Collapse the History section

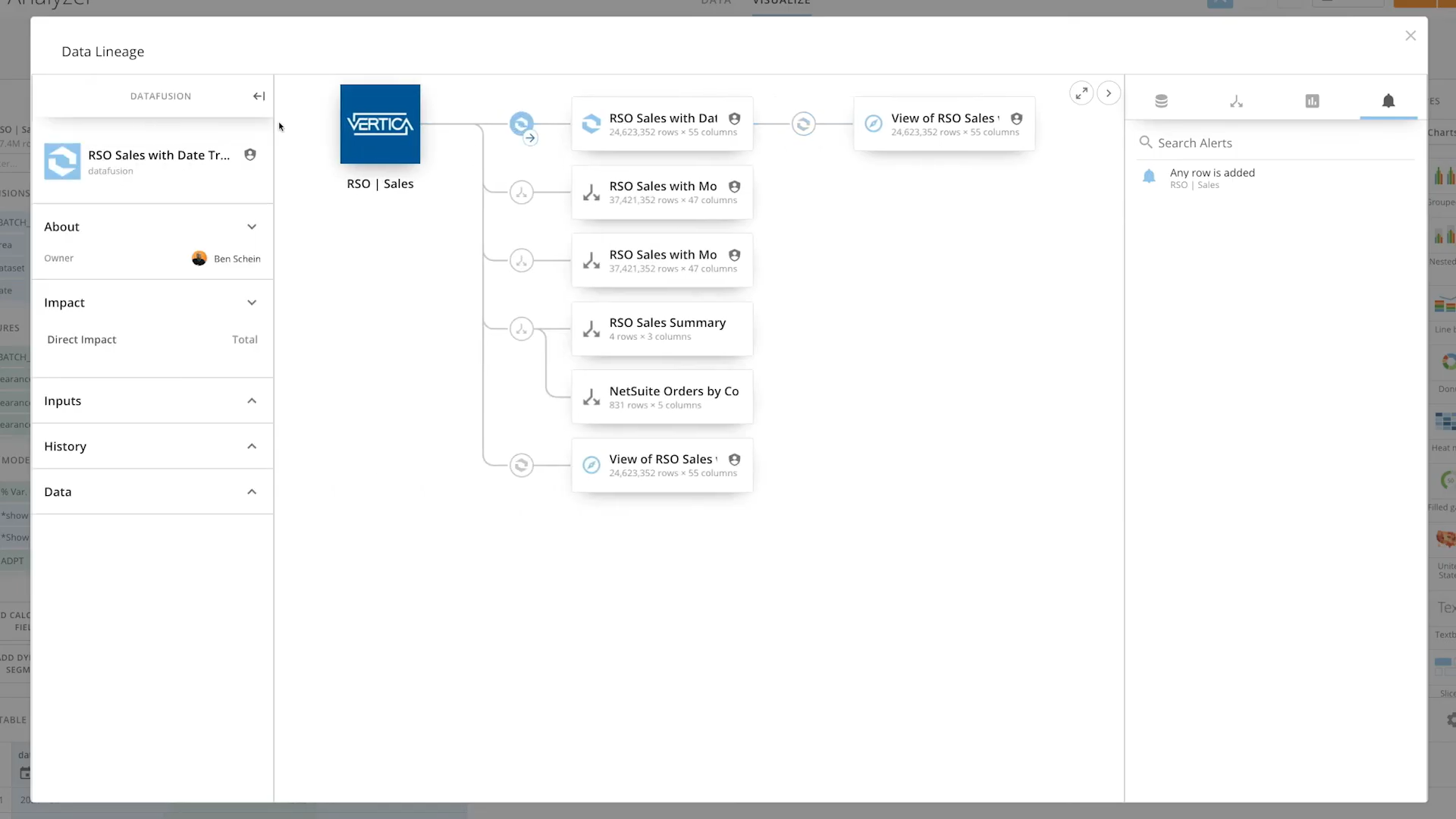(252, 446)
